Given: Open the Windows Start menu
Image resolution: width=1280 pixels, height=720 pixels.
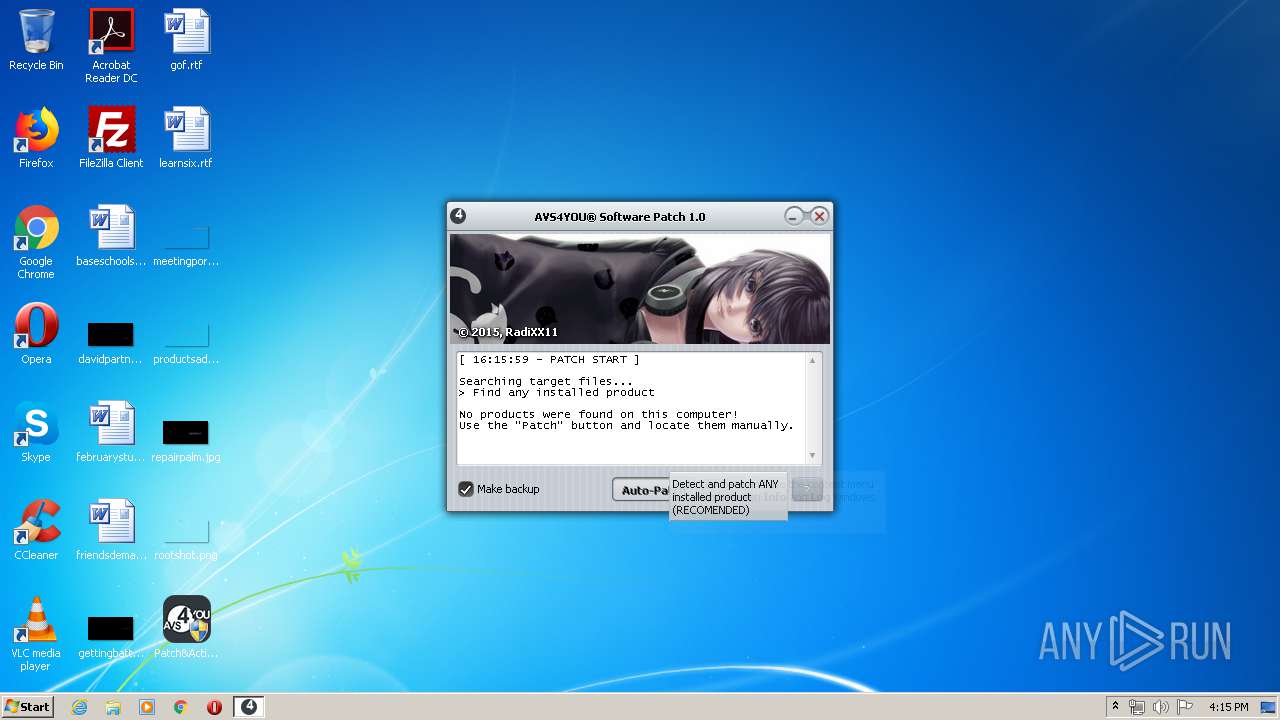Looking at the screenshot, I should click(x=27, y=707).
